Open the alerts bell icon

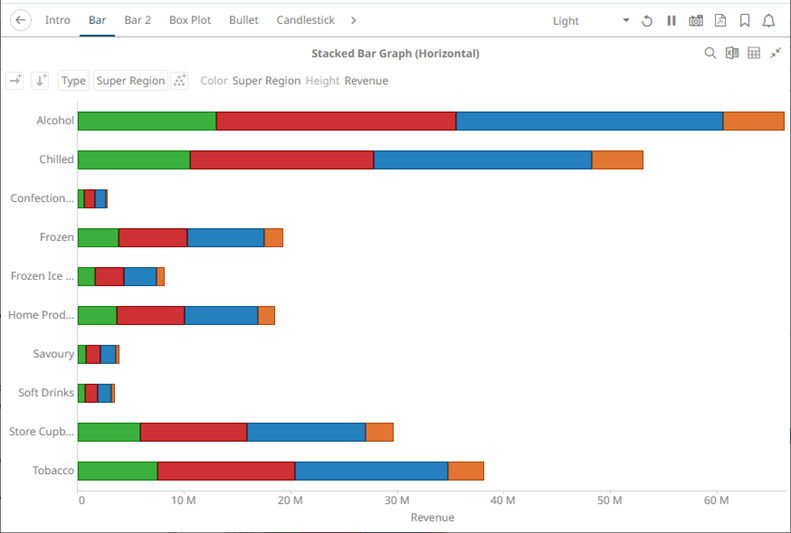pos(769,21)
